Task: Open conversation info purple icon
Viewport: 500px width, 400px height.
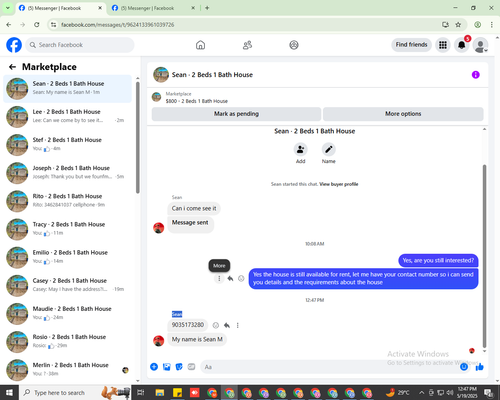Action: pos(476,75)
